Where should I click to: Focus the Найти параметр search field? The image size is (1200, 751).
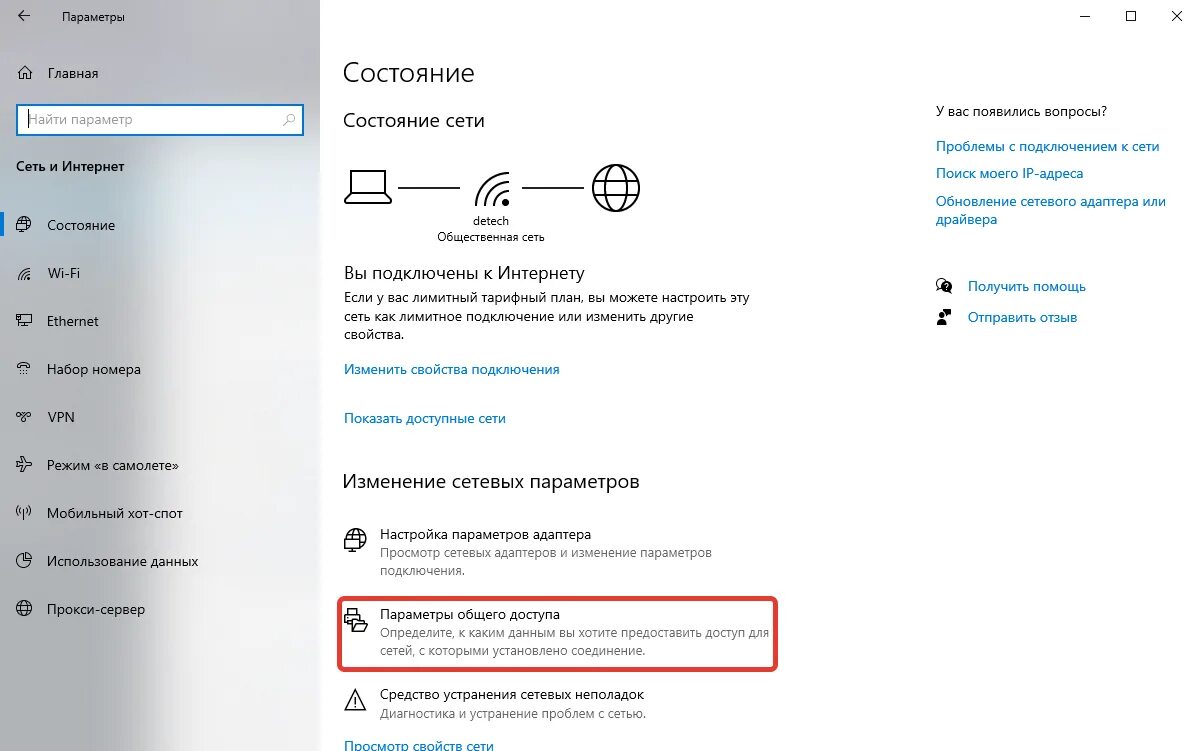[159, 119]
